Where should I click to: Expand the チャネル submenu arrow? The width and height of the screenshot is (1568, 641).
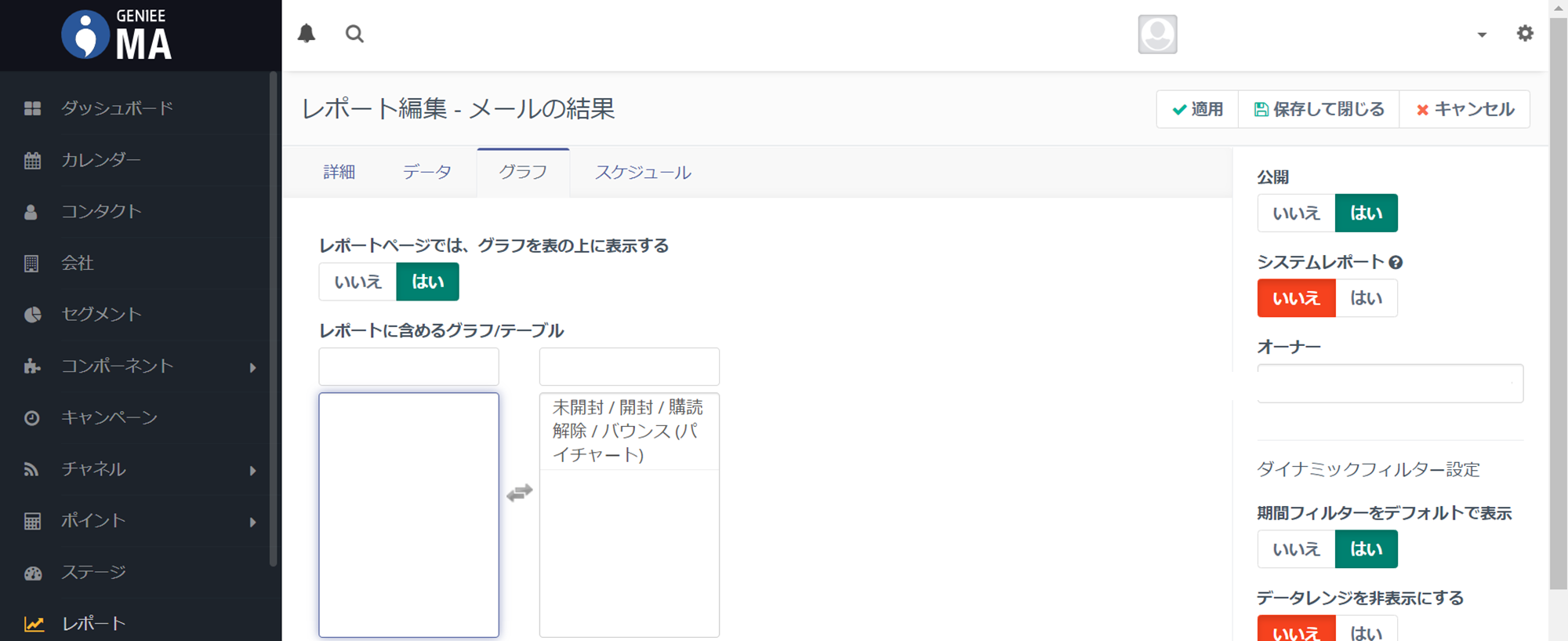(252, 470)
